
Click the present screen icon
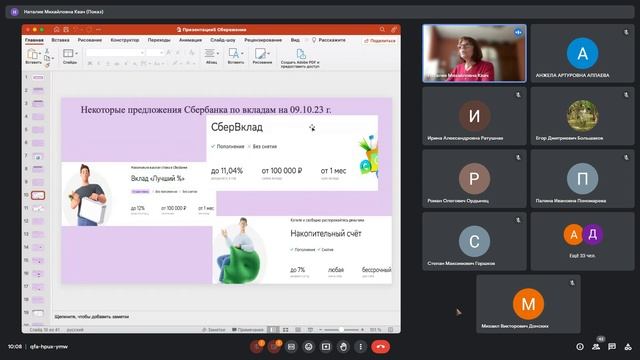[326, 347]
